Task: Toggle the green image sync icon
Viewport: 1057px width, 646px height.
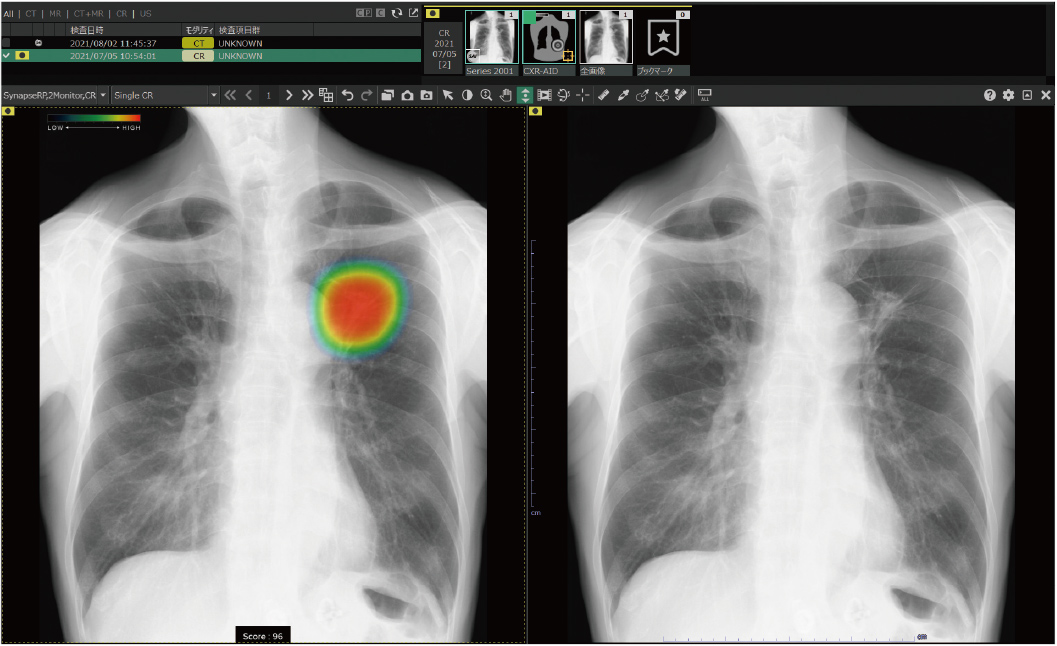Action: pyautogui.click(x=525, y=94)
